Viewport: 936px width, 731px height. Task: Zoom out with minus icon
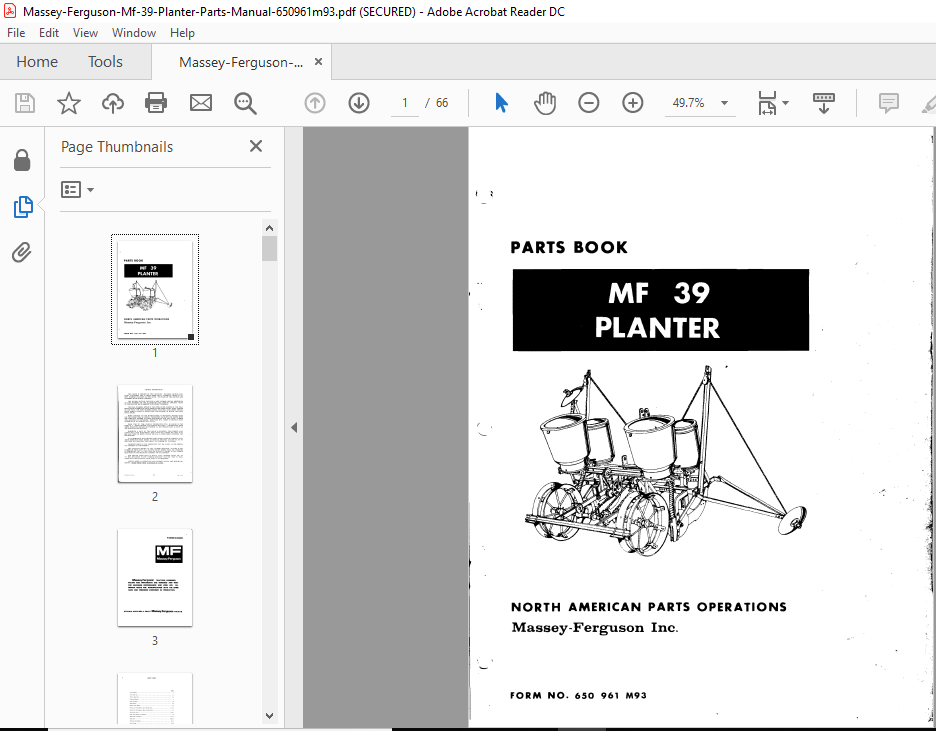point(589,103)
